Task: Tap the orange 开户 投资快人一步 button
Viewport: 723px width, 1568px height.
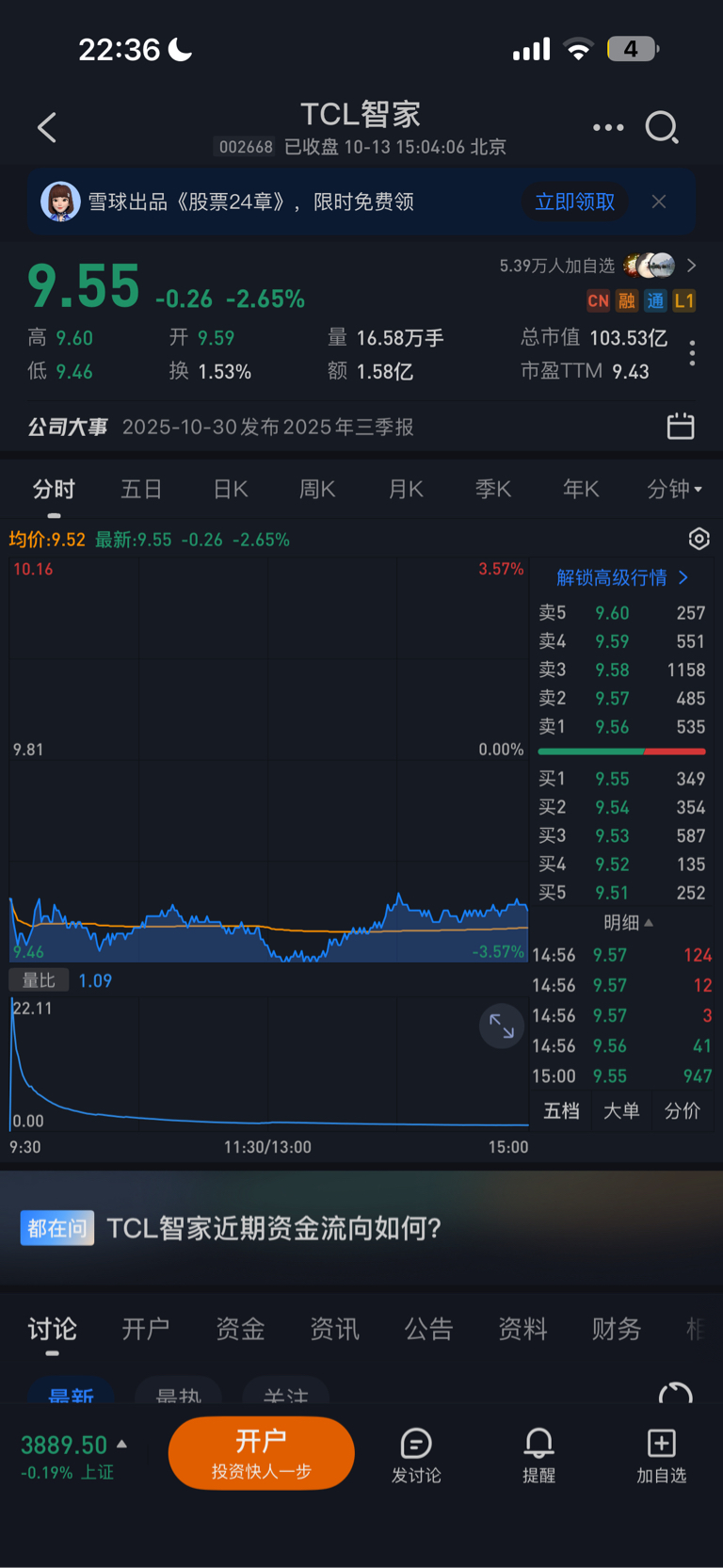Action: [262, 1453]
